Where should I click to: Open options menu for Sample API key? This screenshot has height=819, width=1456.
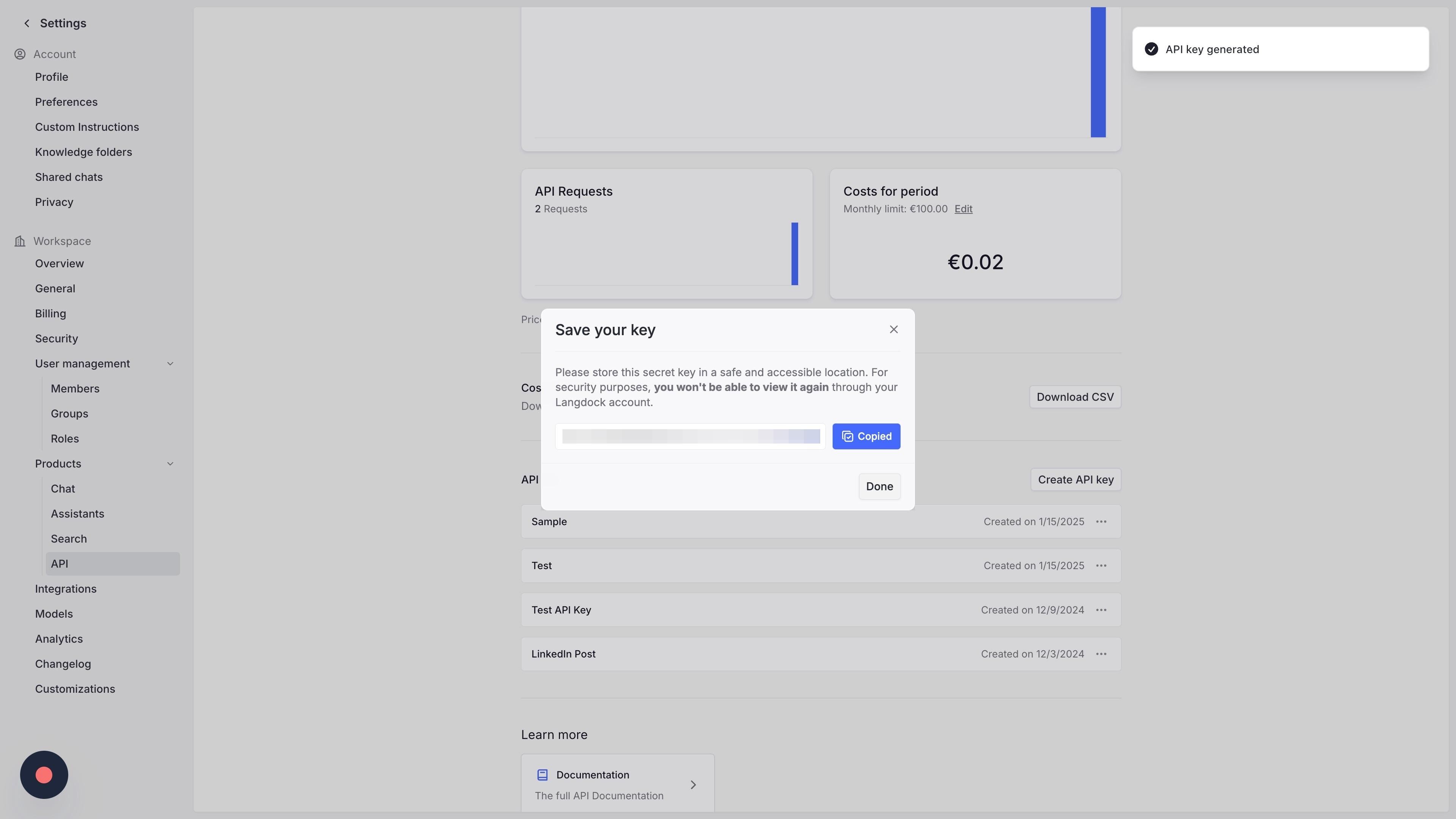click(1100, 522)
